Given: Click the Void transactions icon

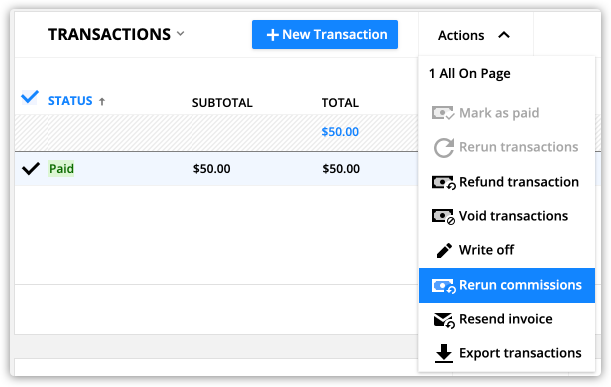Looking at the screenshot, I should click(x=443, y=216).
